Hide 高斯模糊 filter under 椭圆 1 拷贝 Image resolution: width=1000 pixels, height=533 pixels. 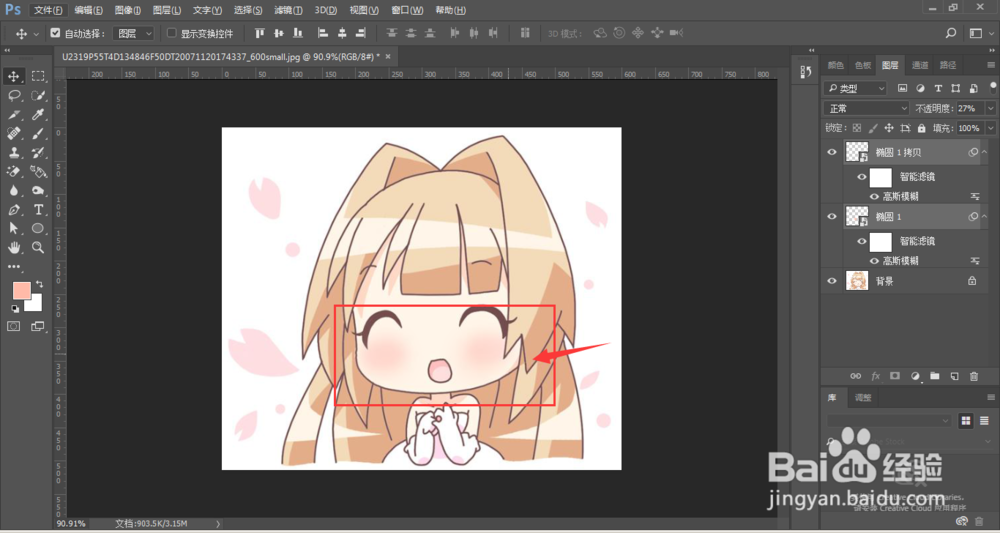click(x=874, y=196)
